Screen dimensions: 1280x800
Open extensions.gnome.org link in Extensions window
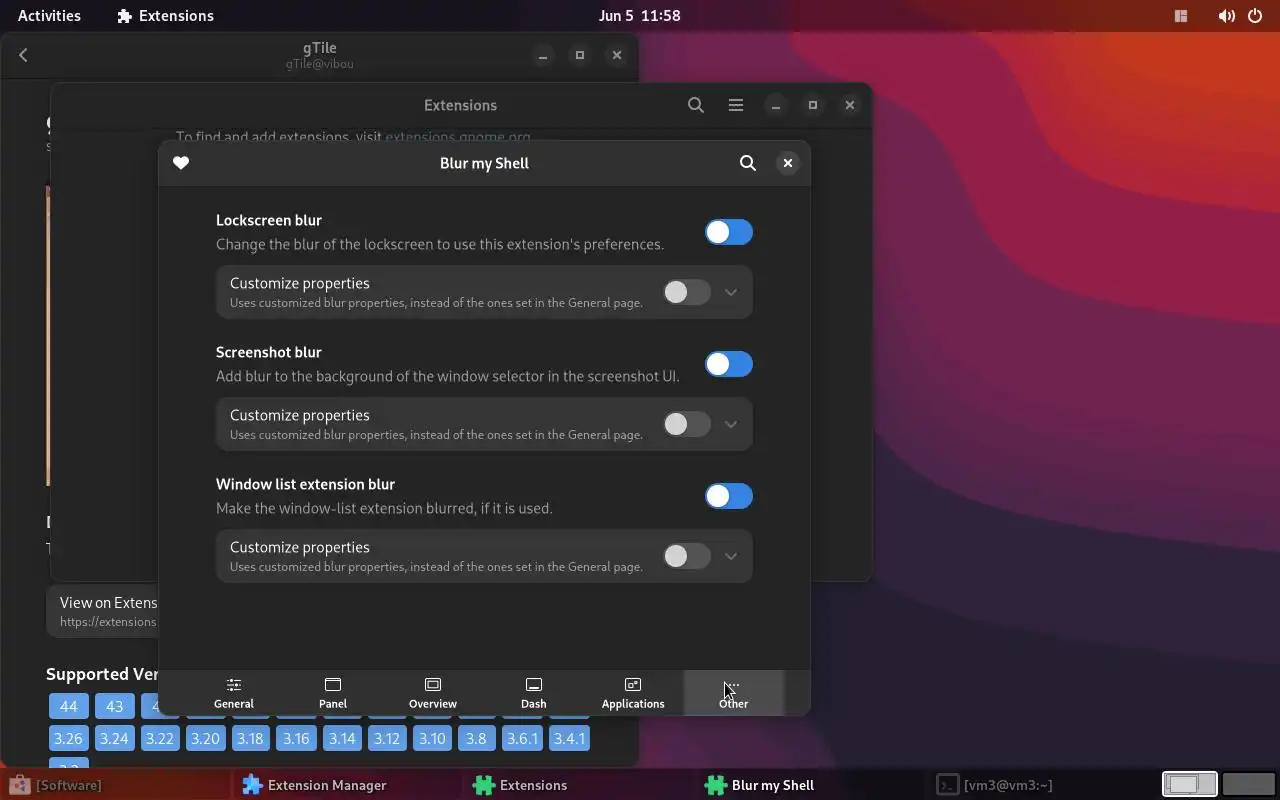(458, 137)
